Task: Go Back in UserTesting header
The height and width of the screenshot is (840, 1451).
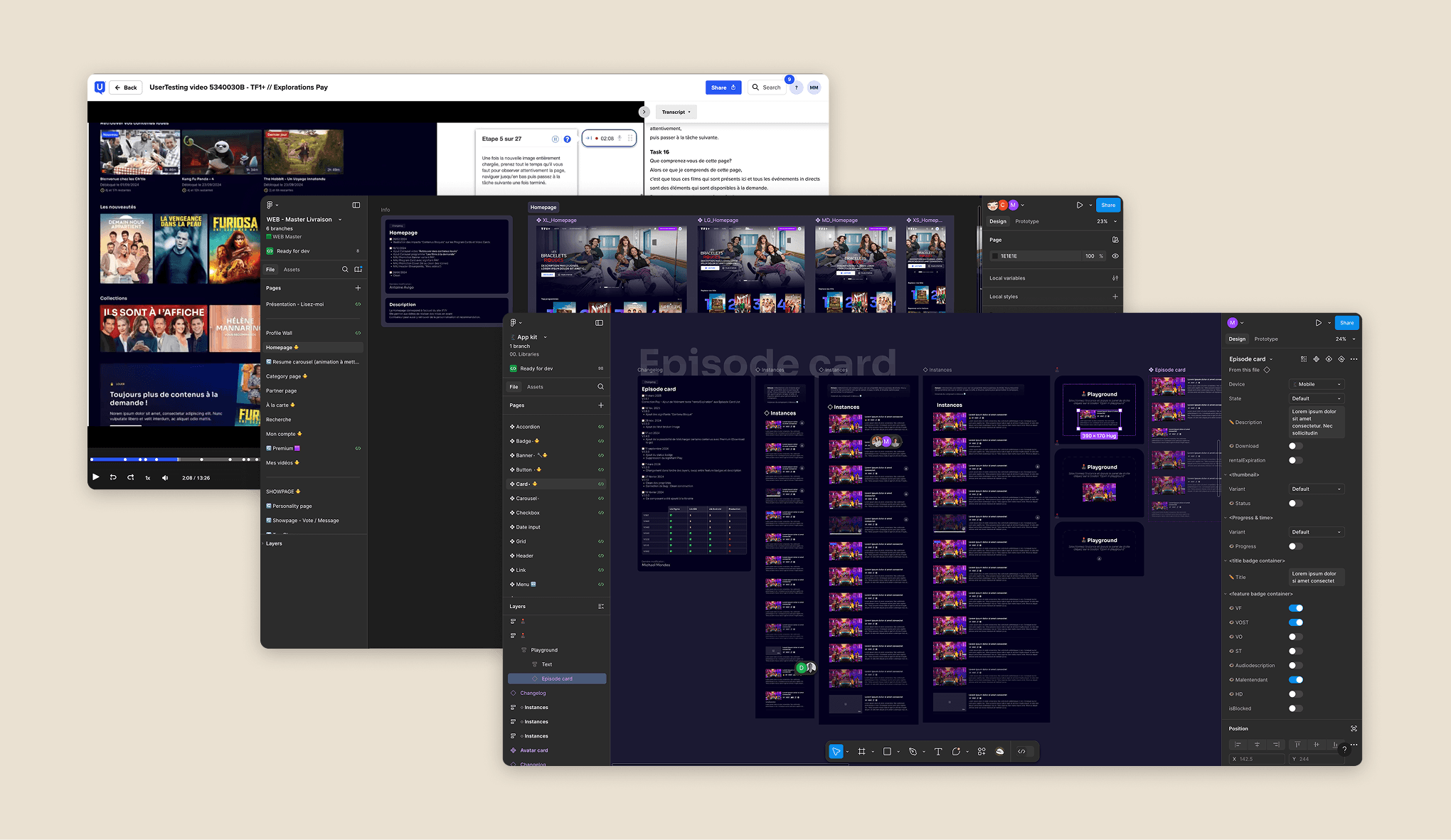Action: pyautogui.click(x=126, y=87)
